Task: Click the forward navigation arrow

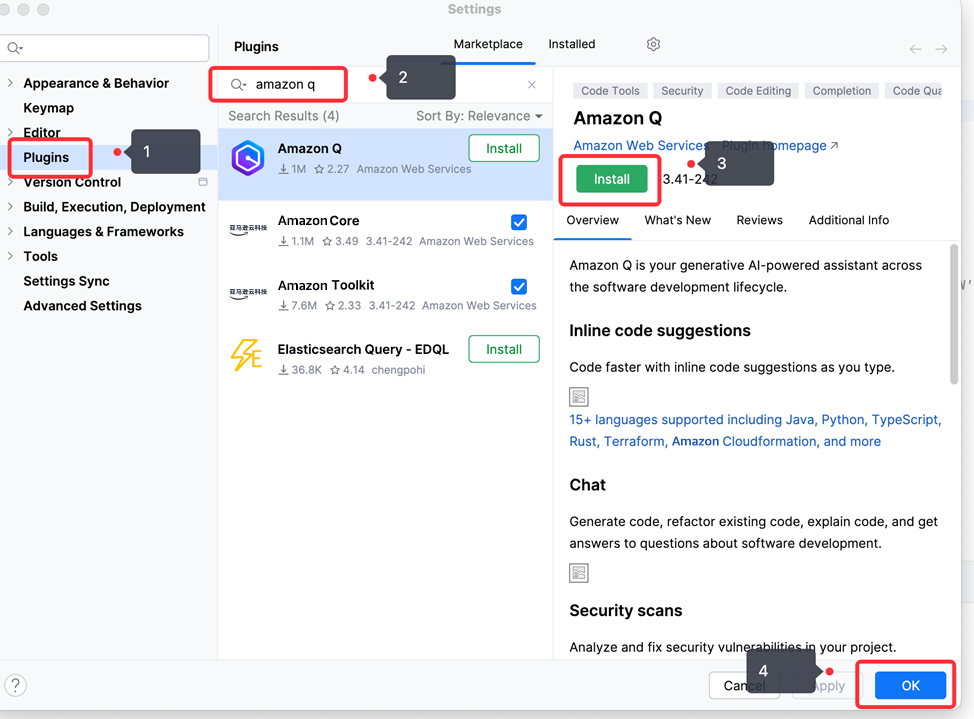Action: (941, 49)
